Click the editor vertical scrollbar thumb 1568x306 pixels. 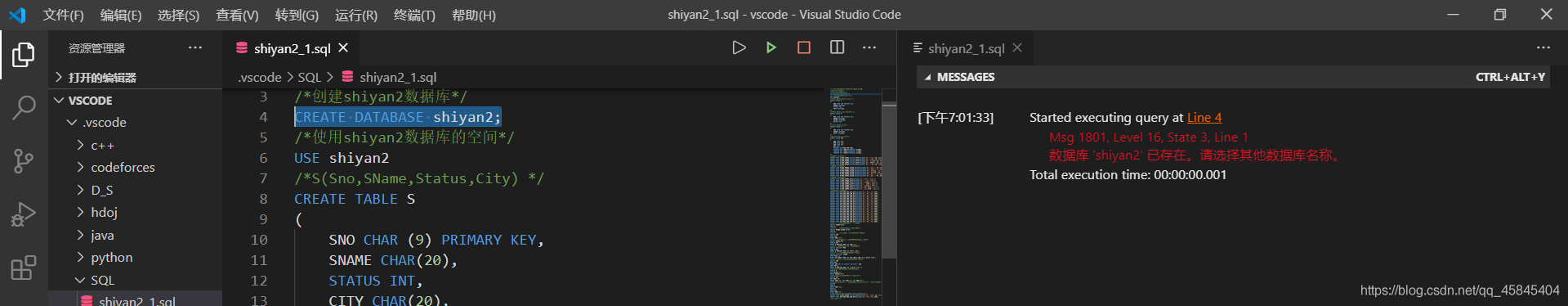pyautogui.click(x=889, y=179)
